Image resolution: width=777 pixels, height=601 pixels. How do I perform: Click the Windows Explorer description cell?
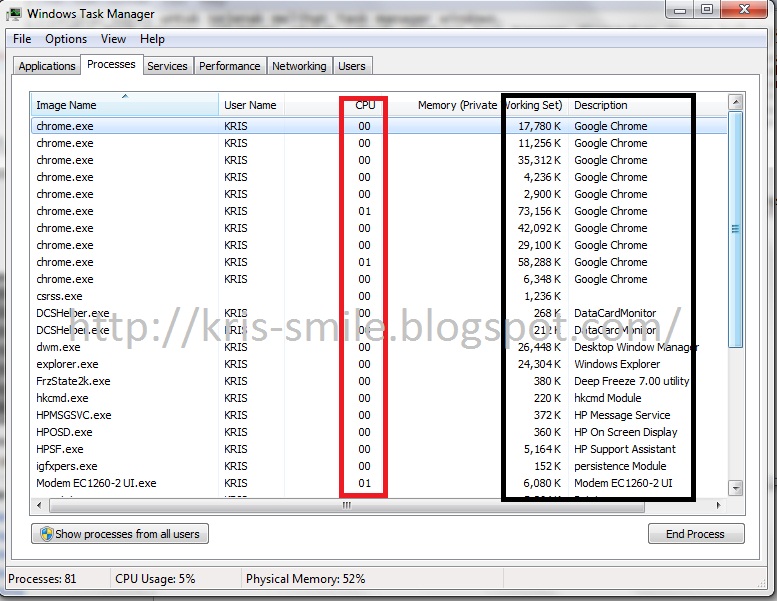click(617, 364)
